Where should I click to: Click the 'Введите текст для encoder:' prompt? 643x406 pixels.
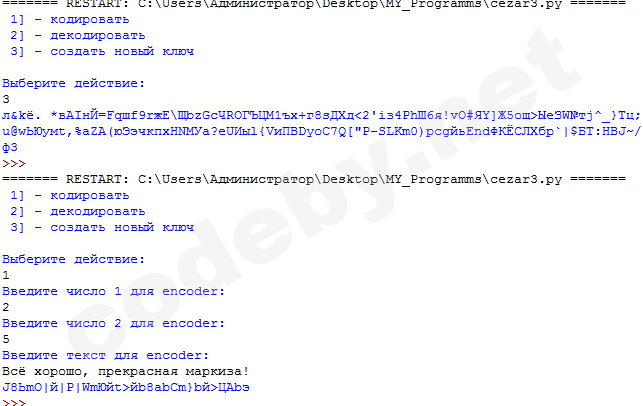click(x=105, y=356)
